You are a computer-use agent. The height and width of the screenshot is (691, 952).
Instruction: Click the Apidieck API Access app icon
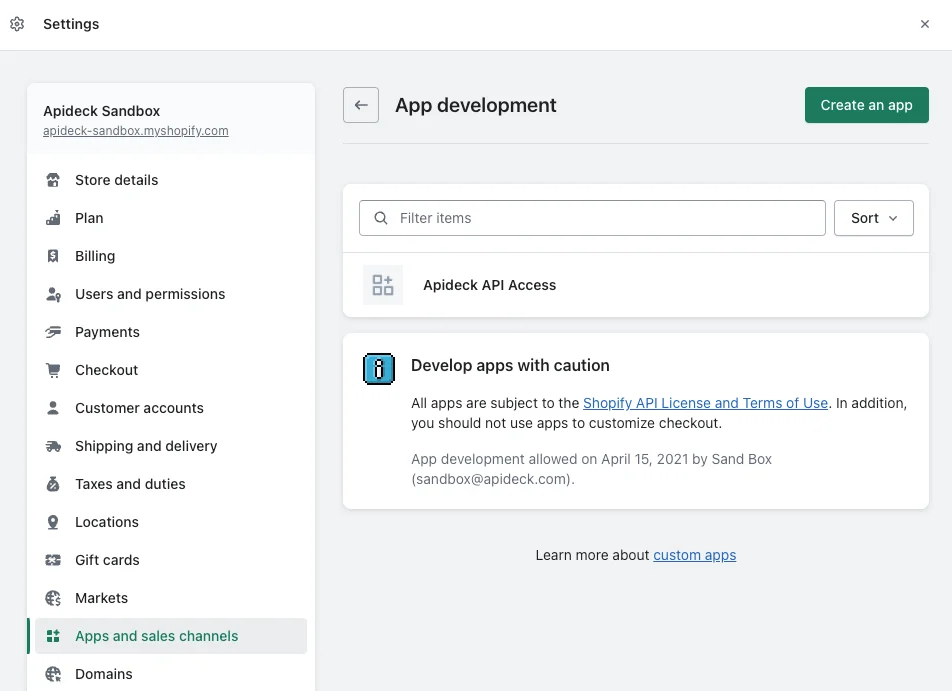[383, 285]
